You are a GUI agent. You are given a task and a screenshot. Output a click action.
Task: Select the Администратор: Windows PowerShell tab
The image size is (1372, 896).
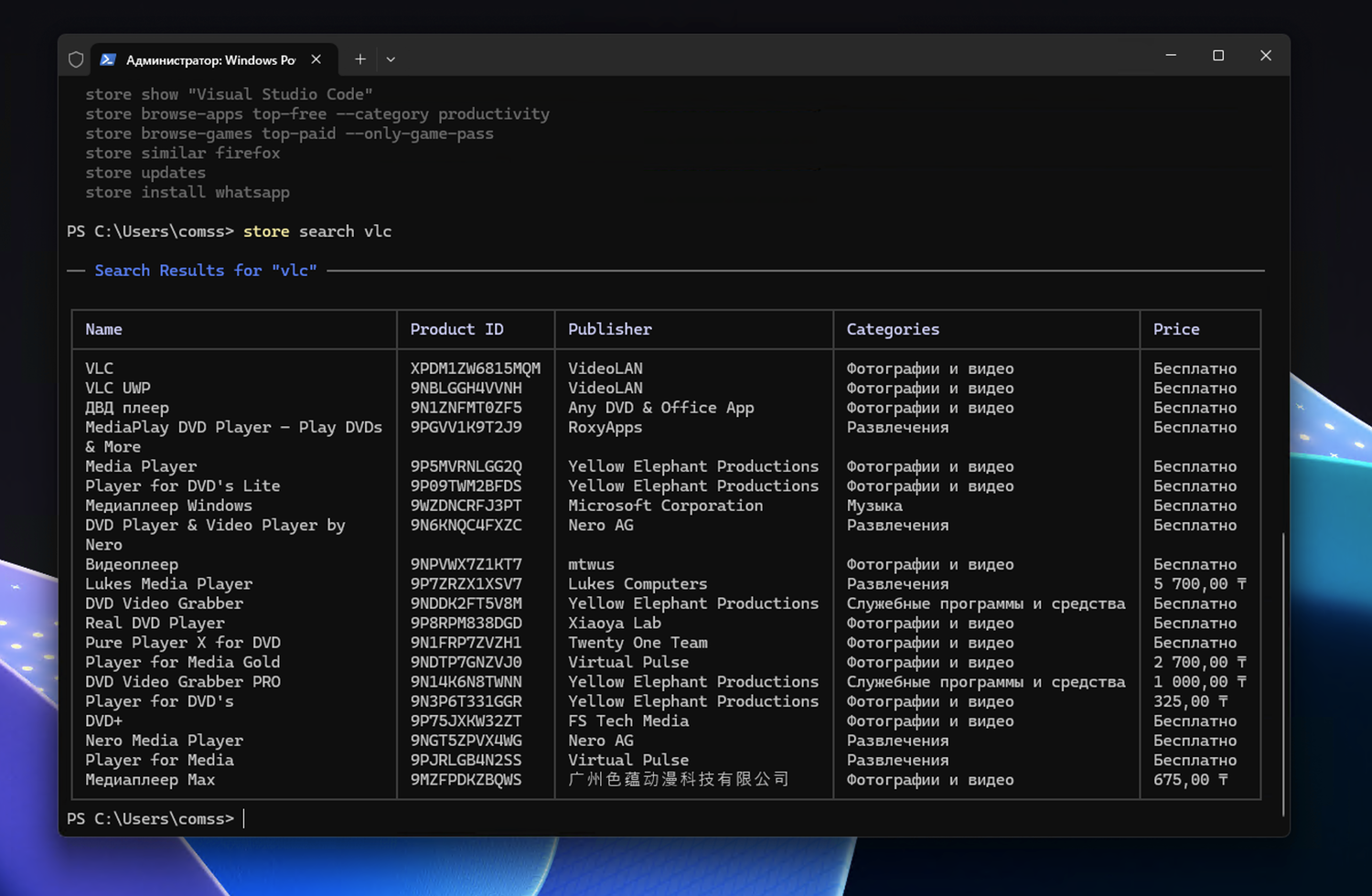[x=210, y=59]
